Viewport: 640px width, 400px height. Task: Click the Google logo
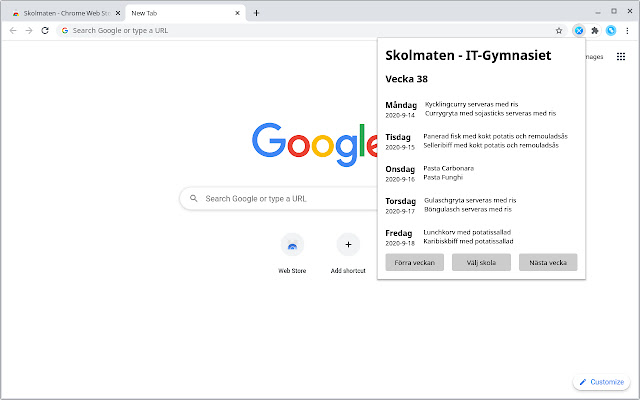point(315,144)
